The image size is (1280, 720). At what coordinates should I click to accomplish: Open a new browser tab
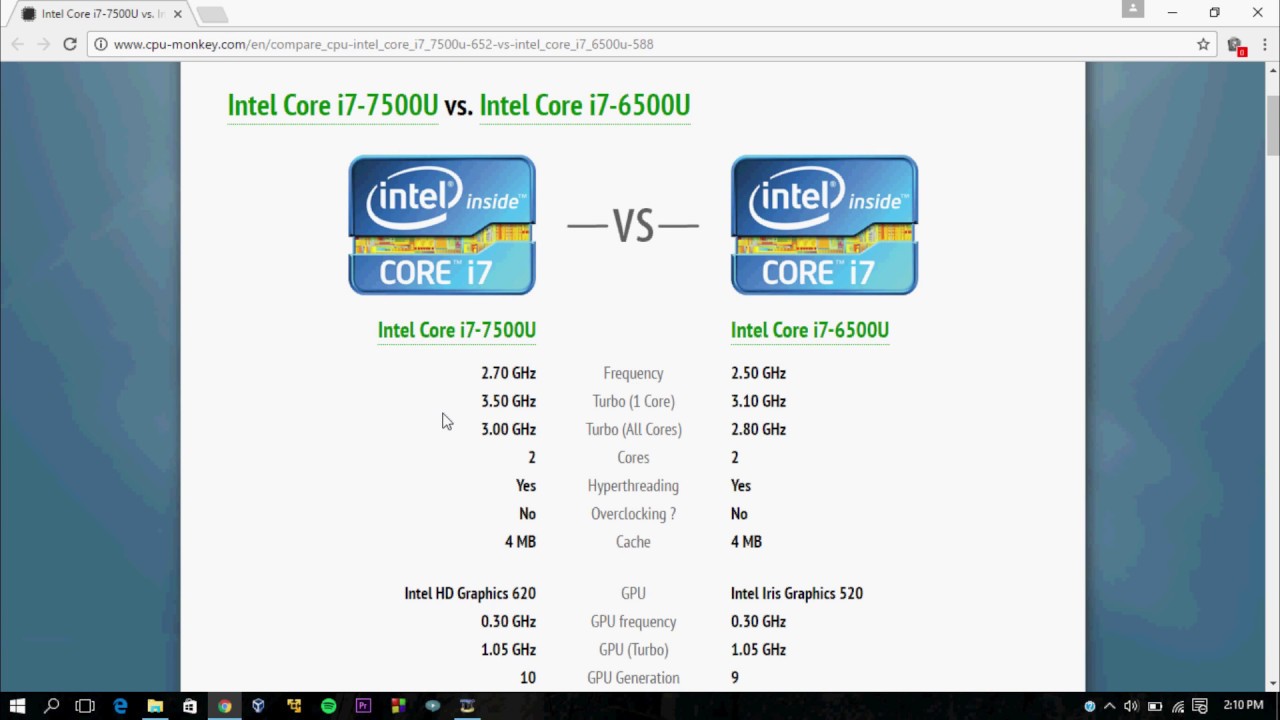tap(212, 14)
